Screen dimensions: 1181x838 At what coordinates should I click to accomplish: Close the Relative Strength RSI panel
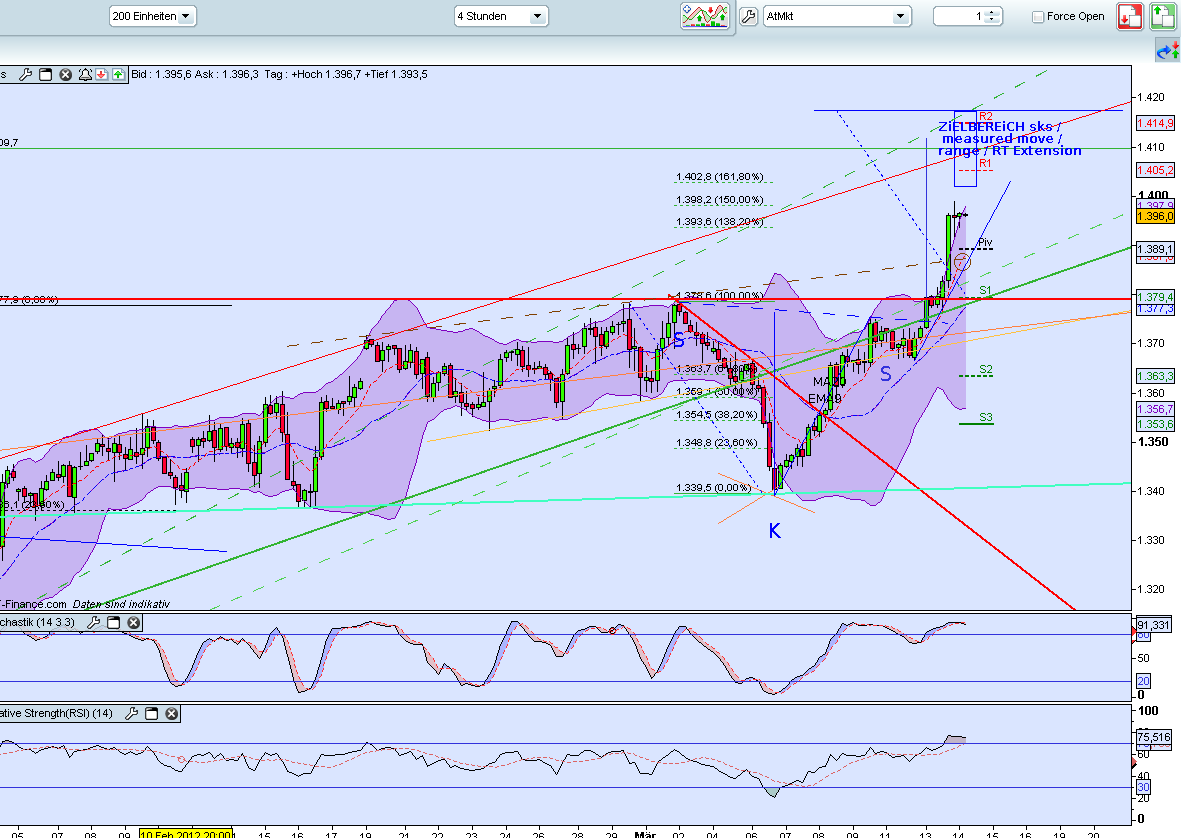[172, 713]
